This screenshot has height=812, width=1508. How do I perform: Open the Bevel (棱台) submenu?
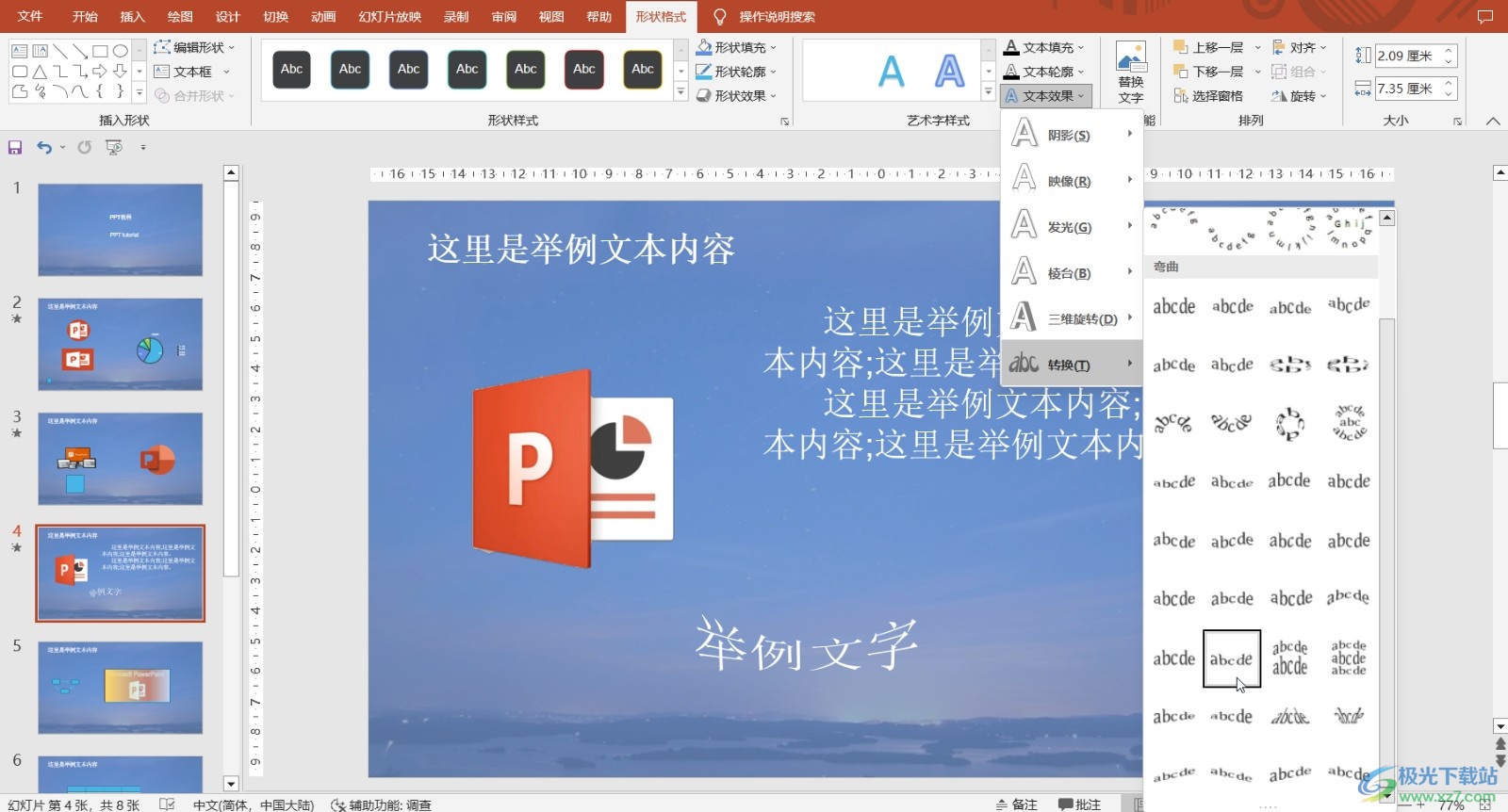1072,273
